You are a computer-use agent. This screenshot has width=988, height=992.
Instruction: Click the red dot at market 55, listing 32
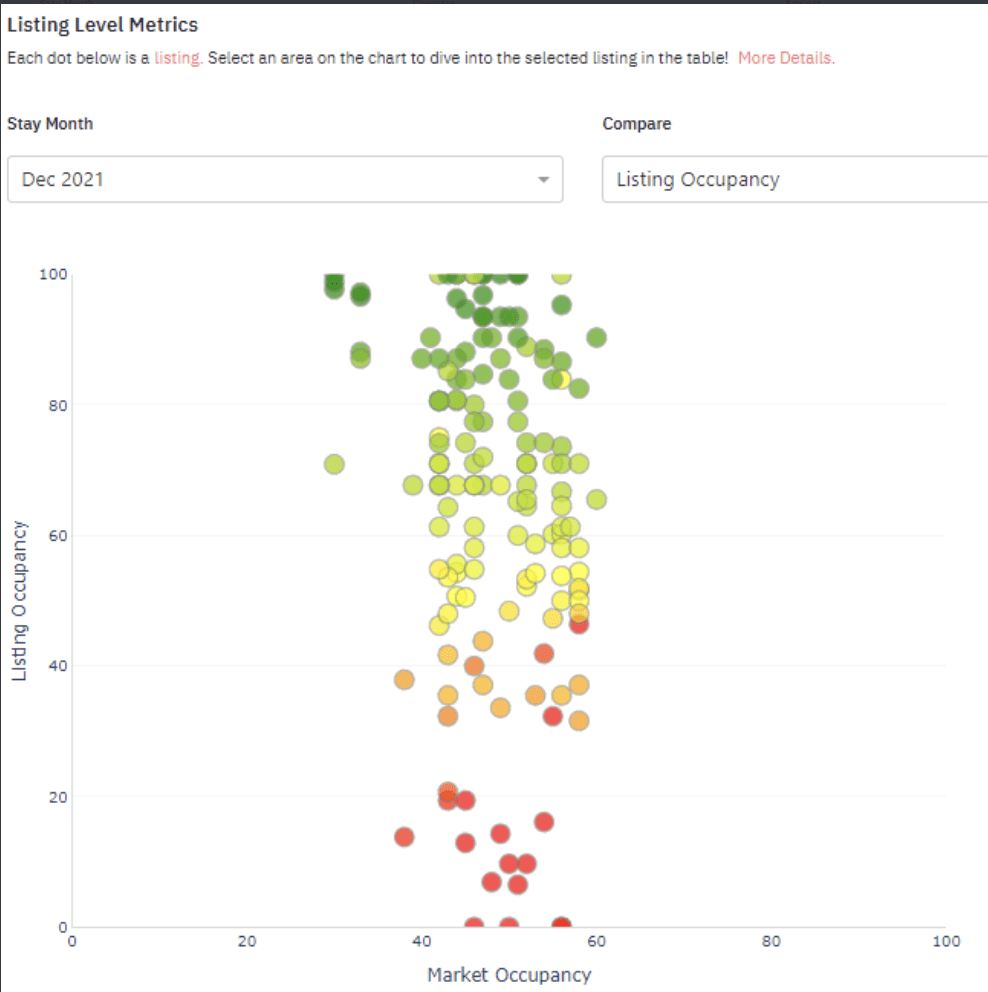pos(553,716)
